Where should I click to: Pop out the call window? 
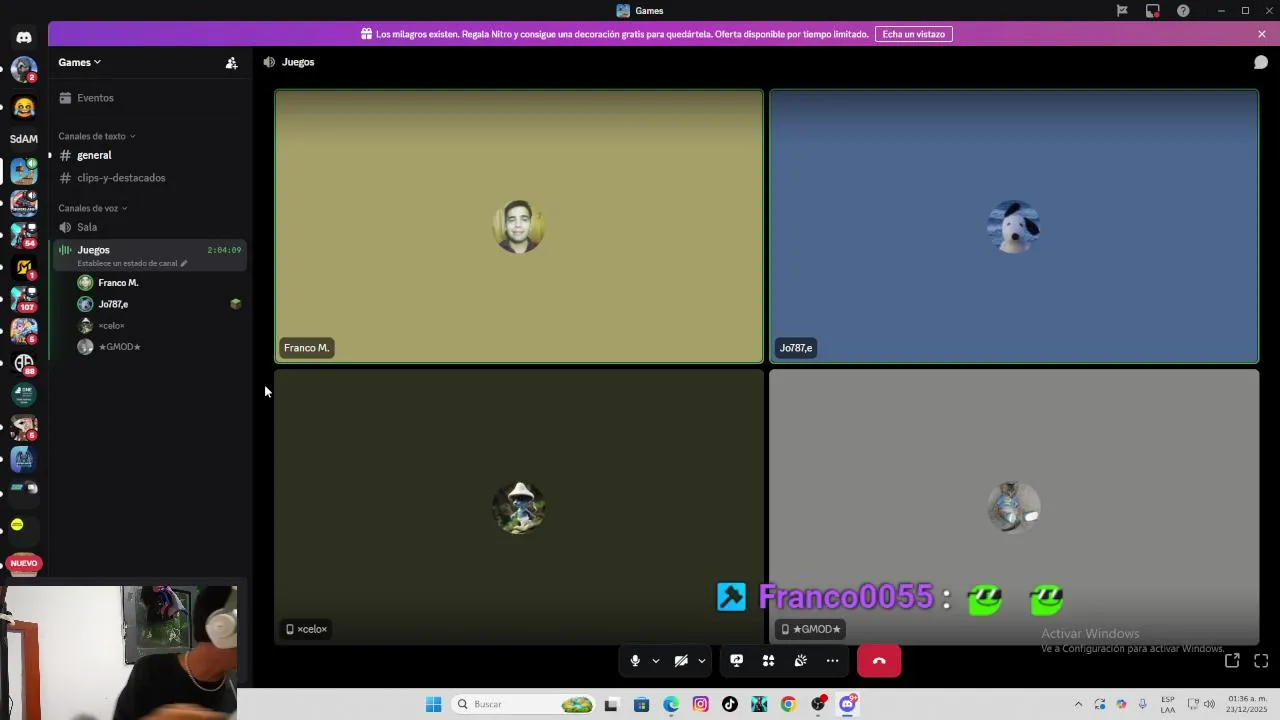click(1232, 661)
